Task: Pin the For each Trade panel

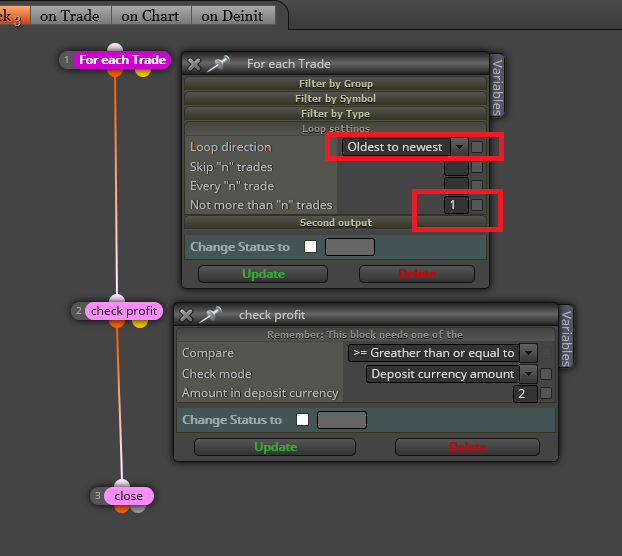Action: coord(219,63)
